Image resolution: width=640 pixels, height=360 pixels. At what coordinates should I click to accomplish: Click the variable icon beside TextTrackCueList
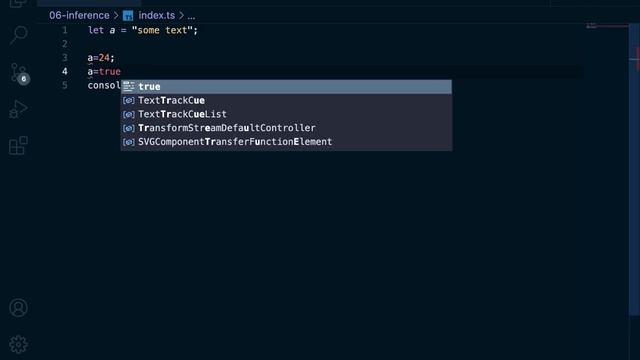pyautogui.click(x=129, y=114)
